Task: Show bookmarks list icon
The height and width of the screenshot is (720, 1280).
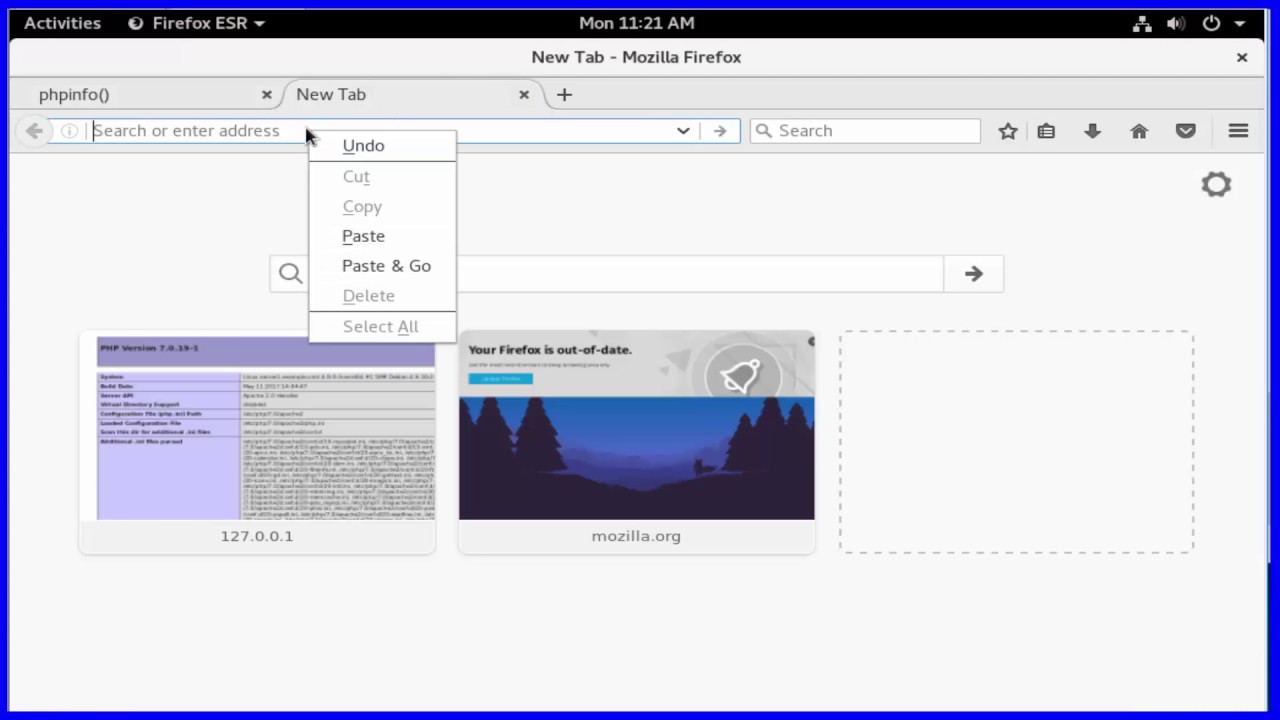Action: click(1046, 131)
